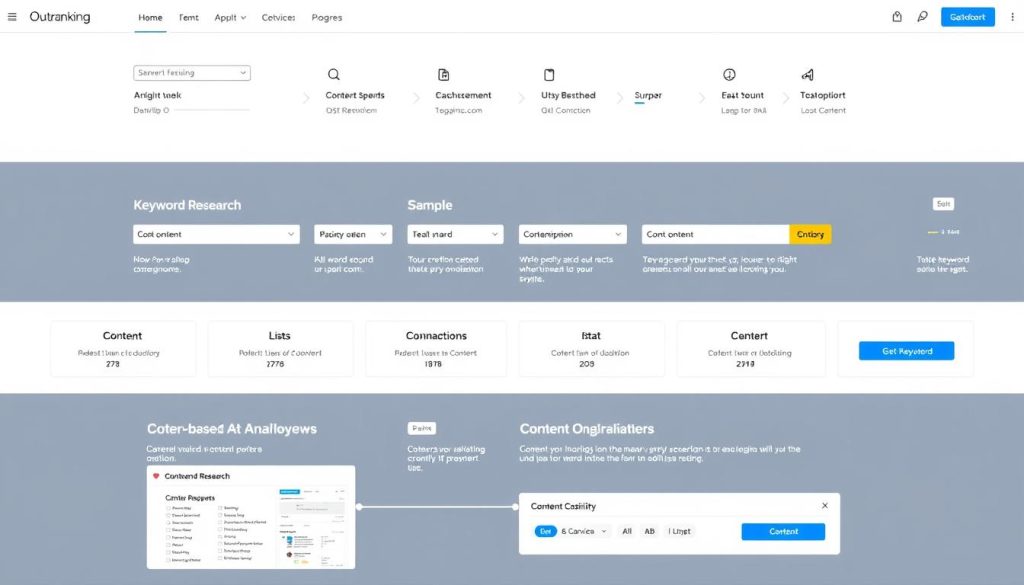Expand the Sarvert fessing dropdown above the steps
Screen dimensions: 1024x585
pos(191,72)
